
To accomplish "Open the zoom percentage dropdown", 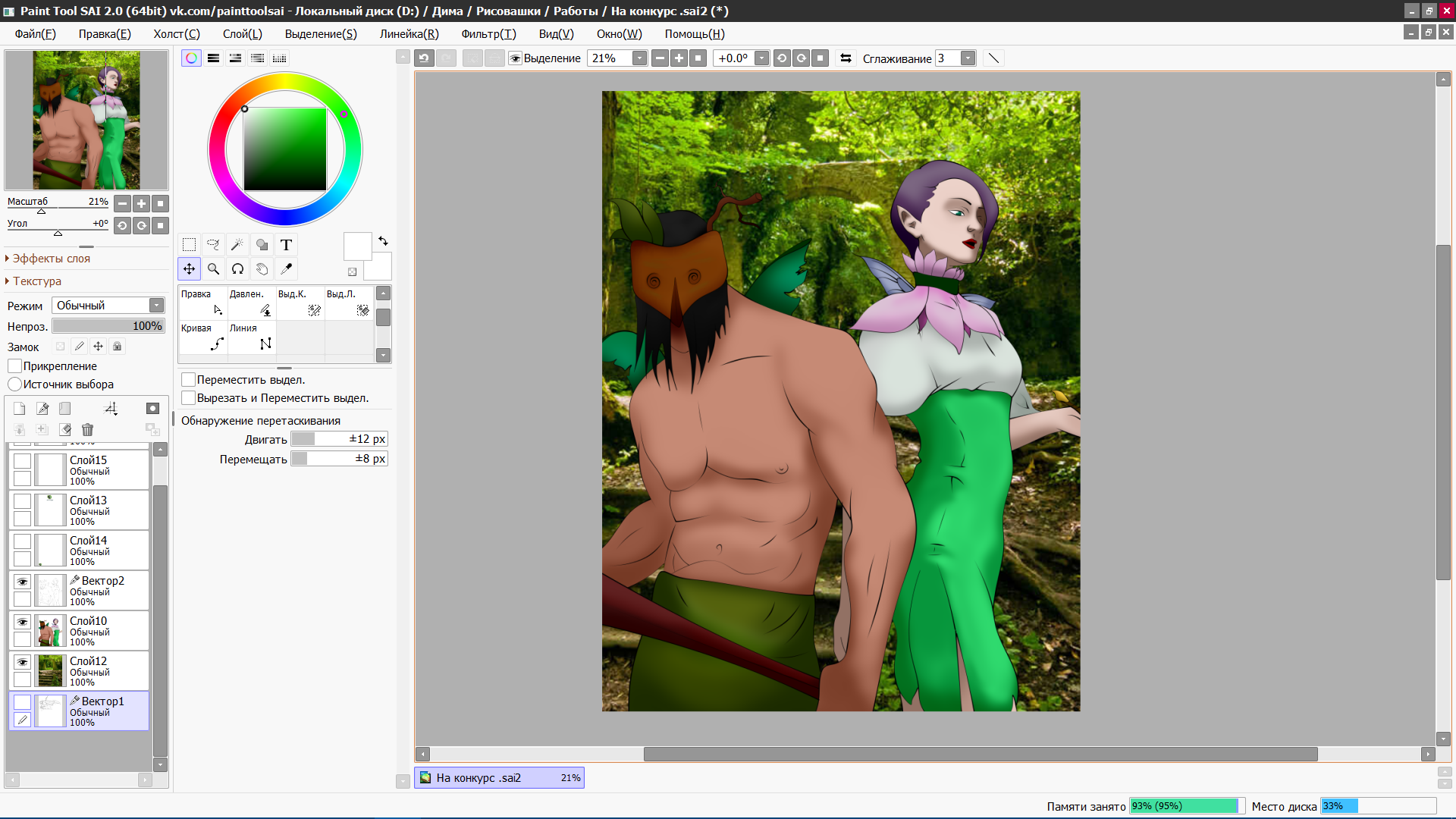I will click(639, 58).
